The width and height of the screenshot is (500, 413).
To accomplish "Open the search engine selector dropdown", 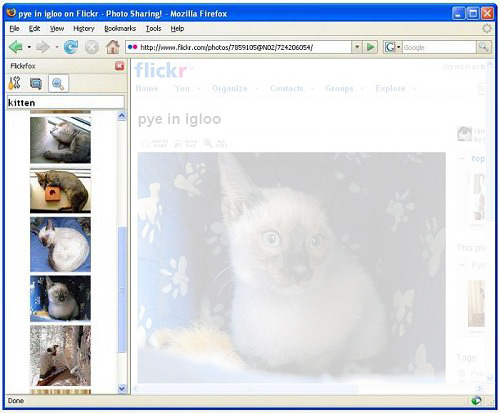I will 393,47.
